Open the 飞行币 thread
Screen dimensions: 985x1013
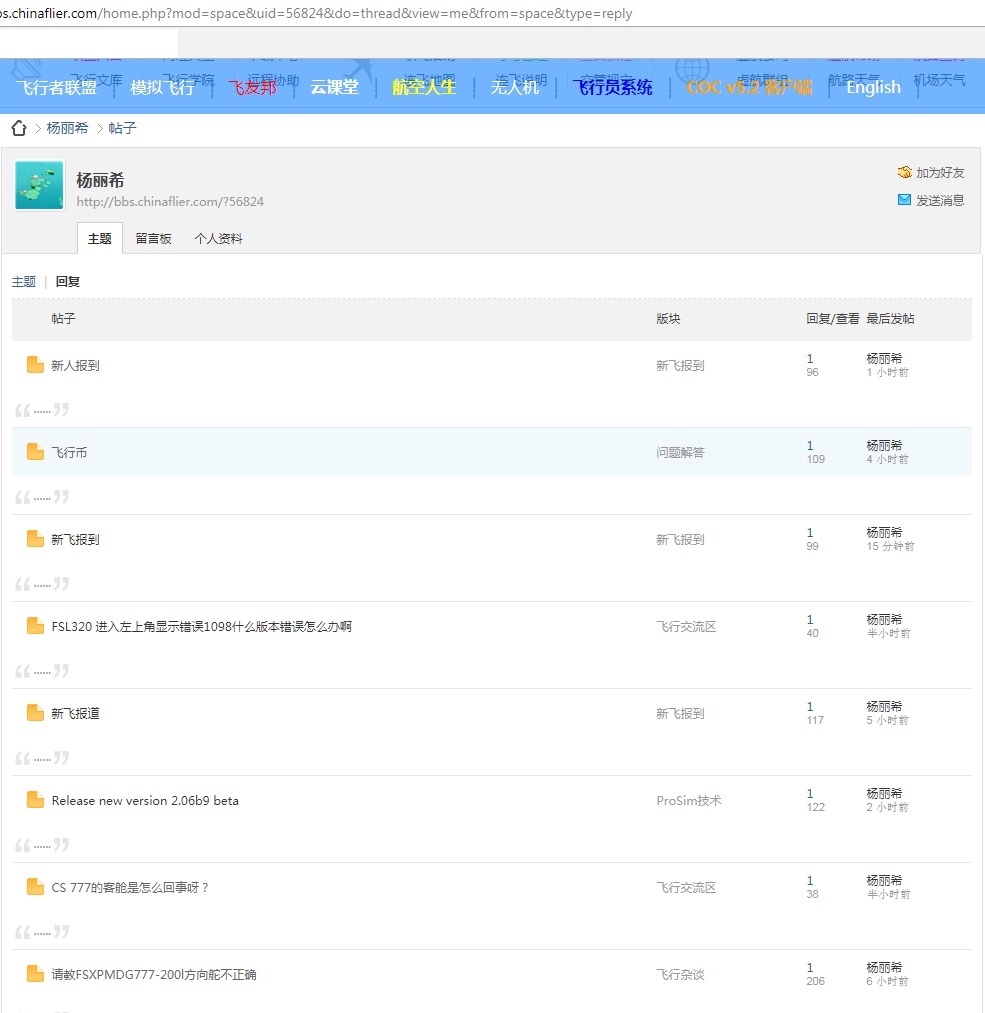pos(69,453)
